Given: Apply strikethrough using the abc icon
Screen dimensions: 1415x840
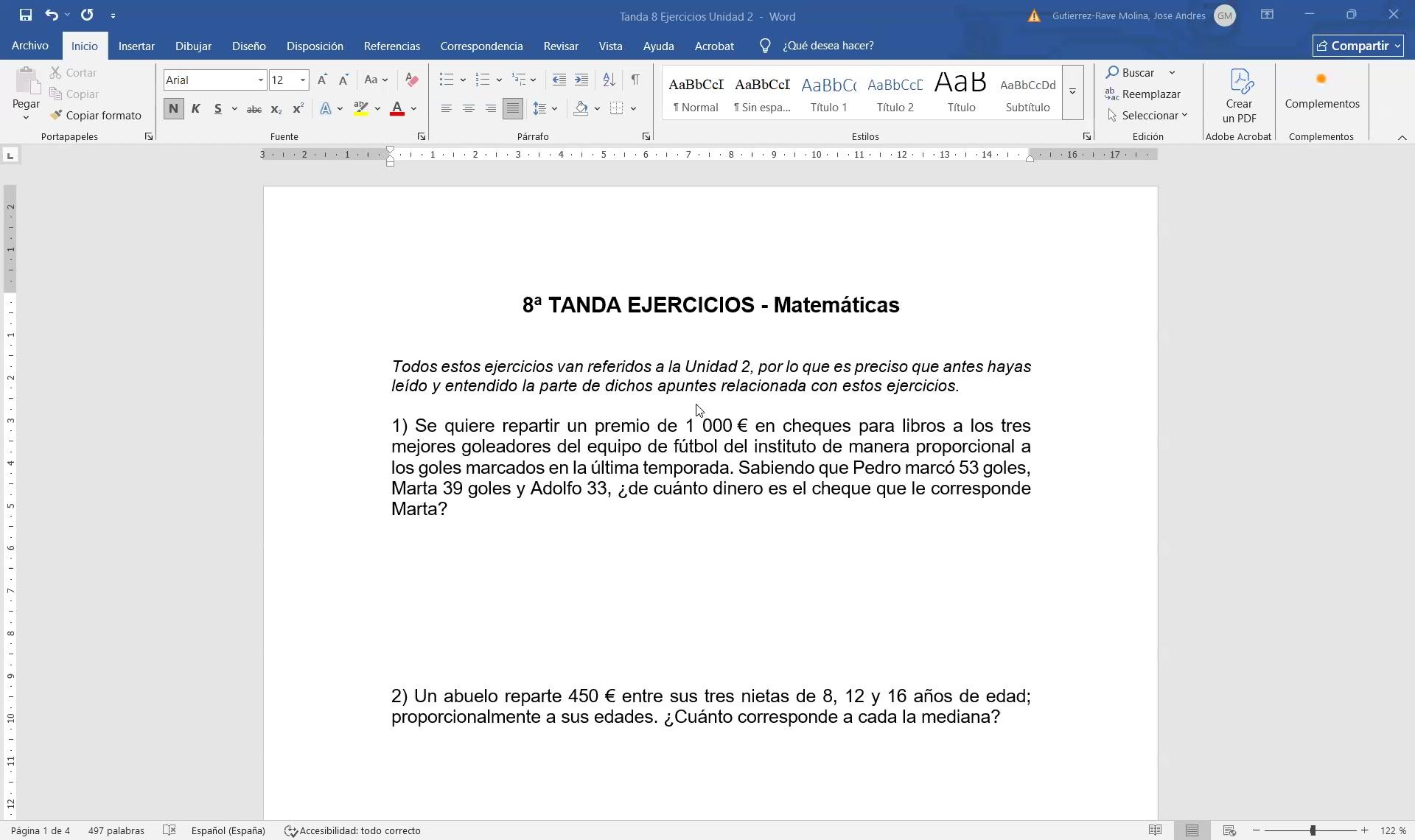Looking at the screenshot, I should pyautogui.click(x=254, y=109).
